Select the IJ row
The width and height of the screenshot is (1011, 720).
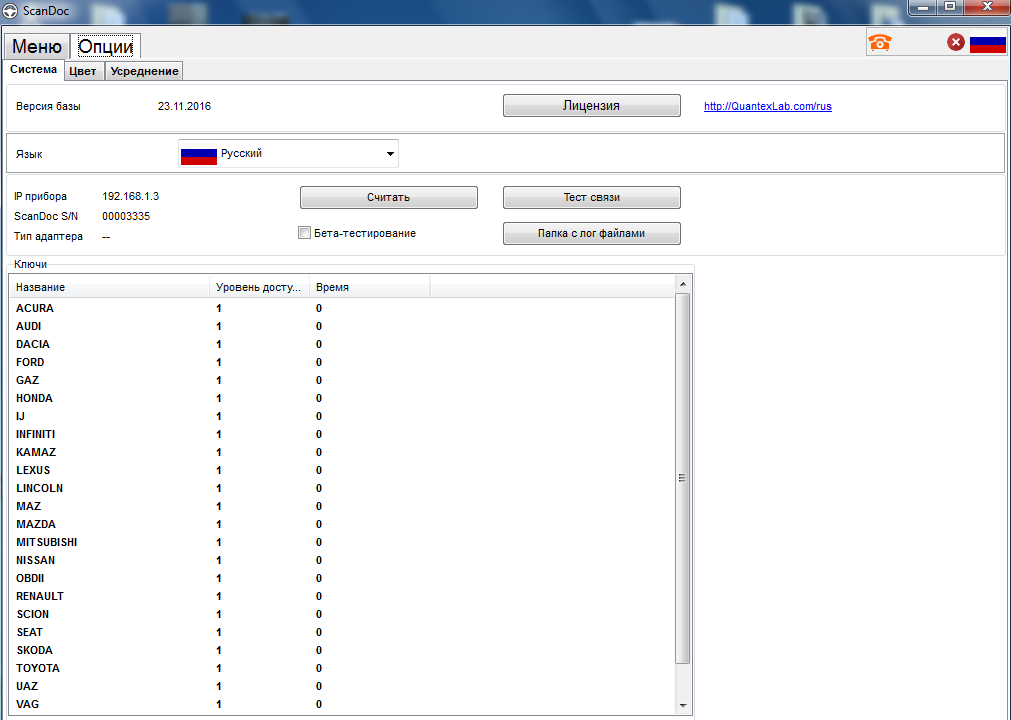(x=342, y=416)
